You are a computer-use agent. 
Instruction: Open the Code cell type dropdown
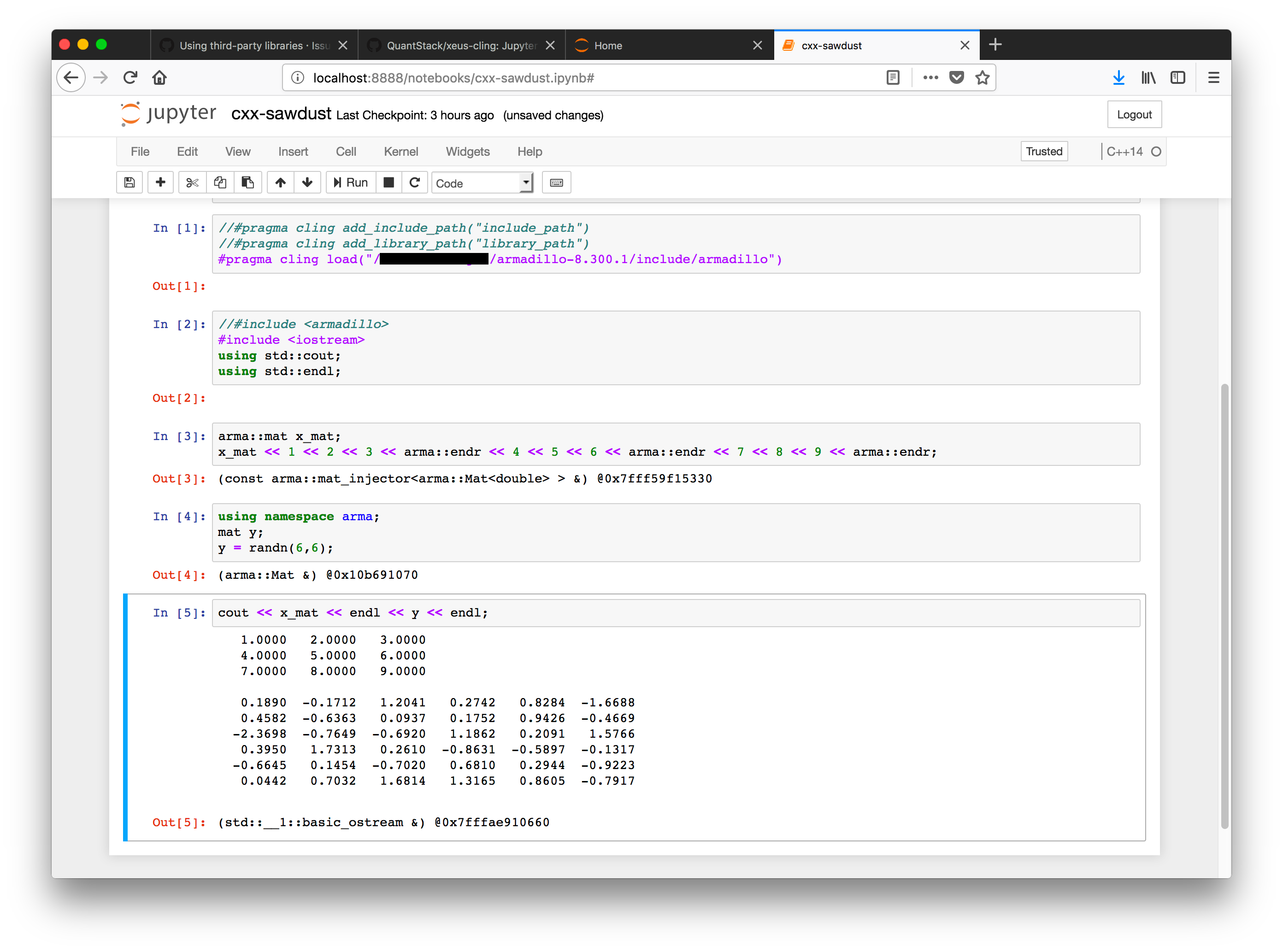tap(482, 183)
